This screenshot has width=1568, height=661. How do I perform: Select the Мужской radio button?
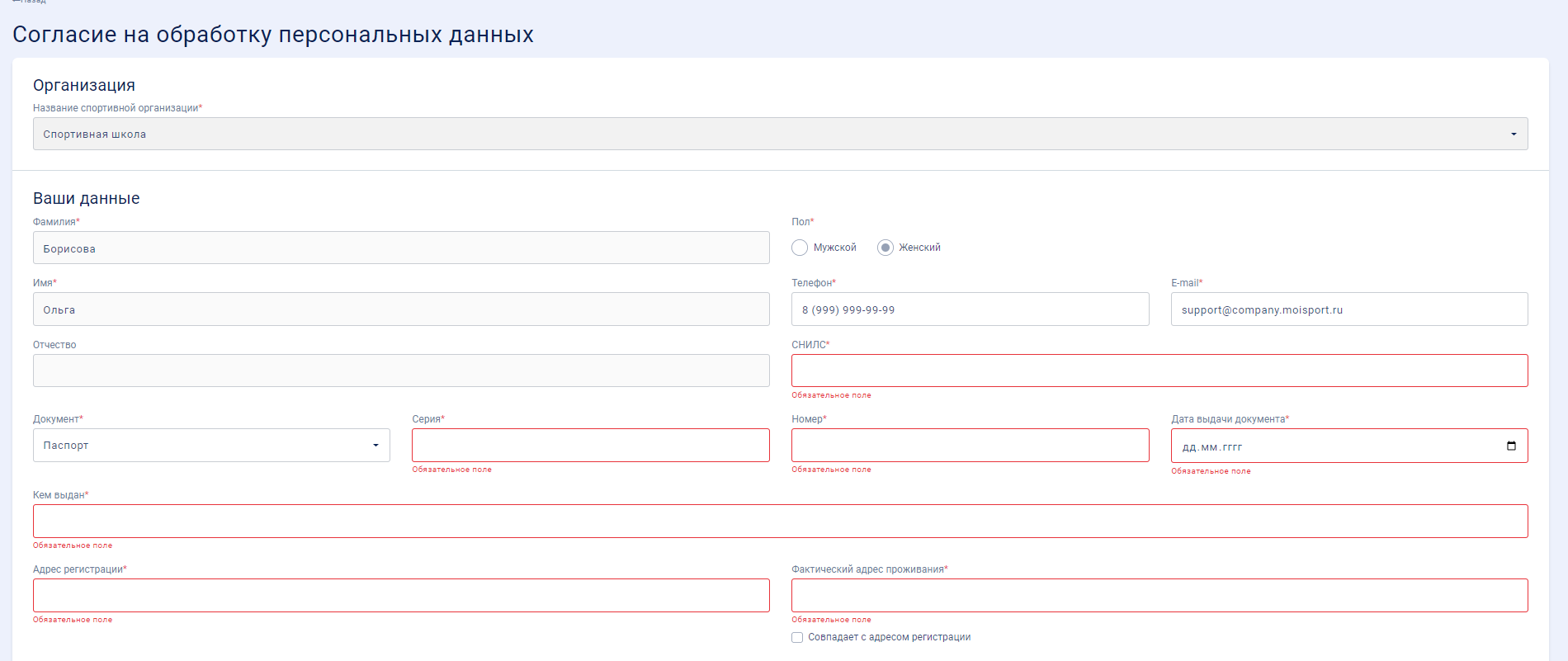(x=800, y=248)
